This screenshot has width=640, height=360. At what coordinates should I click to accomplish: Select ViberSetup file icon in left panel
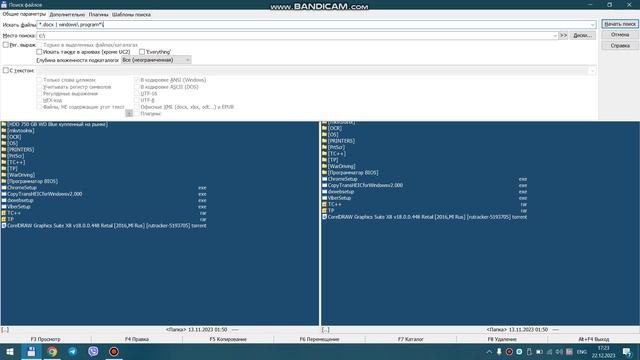(x=4, y=207)
